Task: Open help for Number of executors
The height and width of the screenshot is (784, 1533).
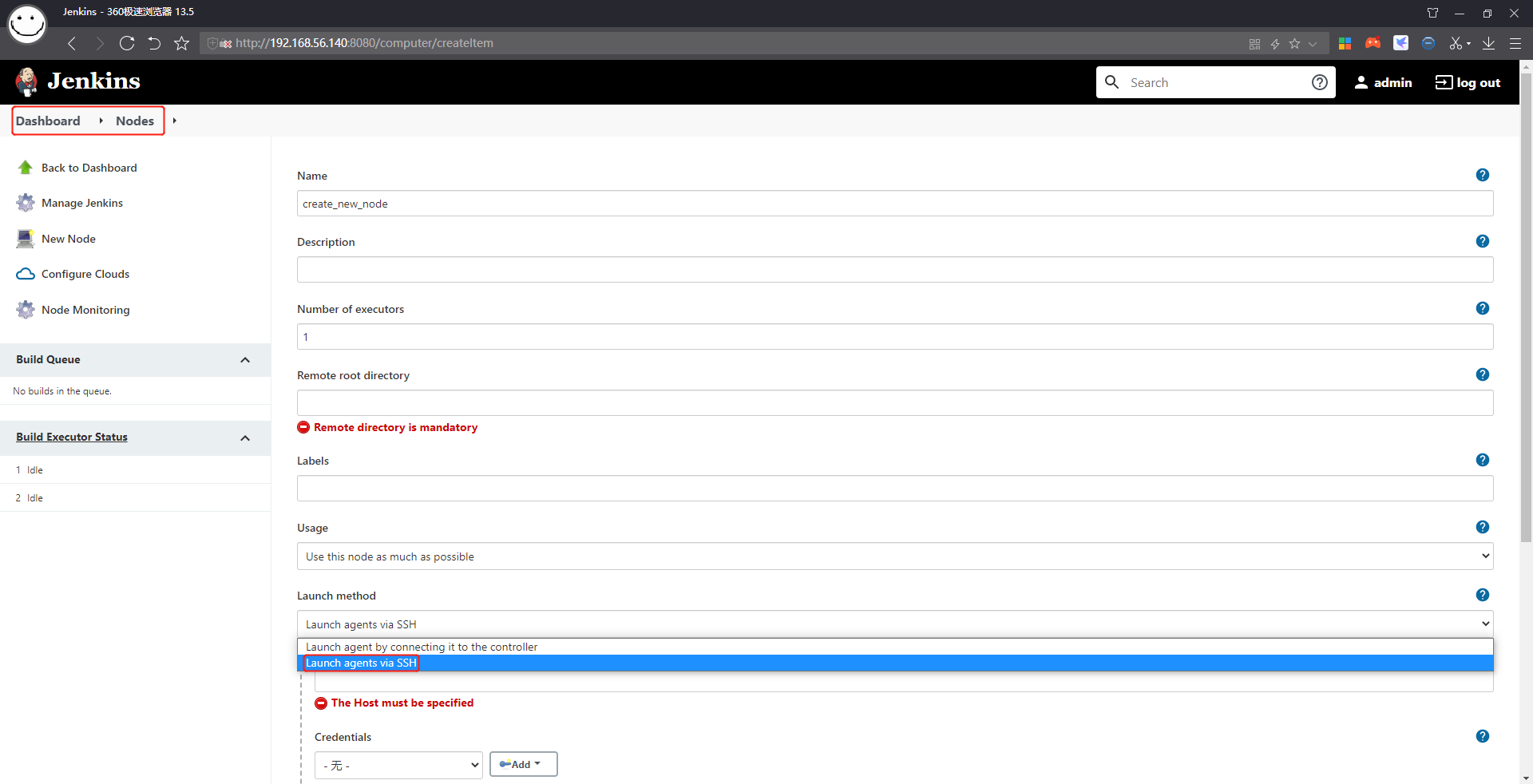Action: 1483,308
